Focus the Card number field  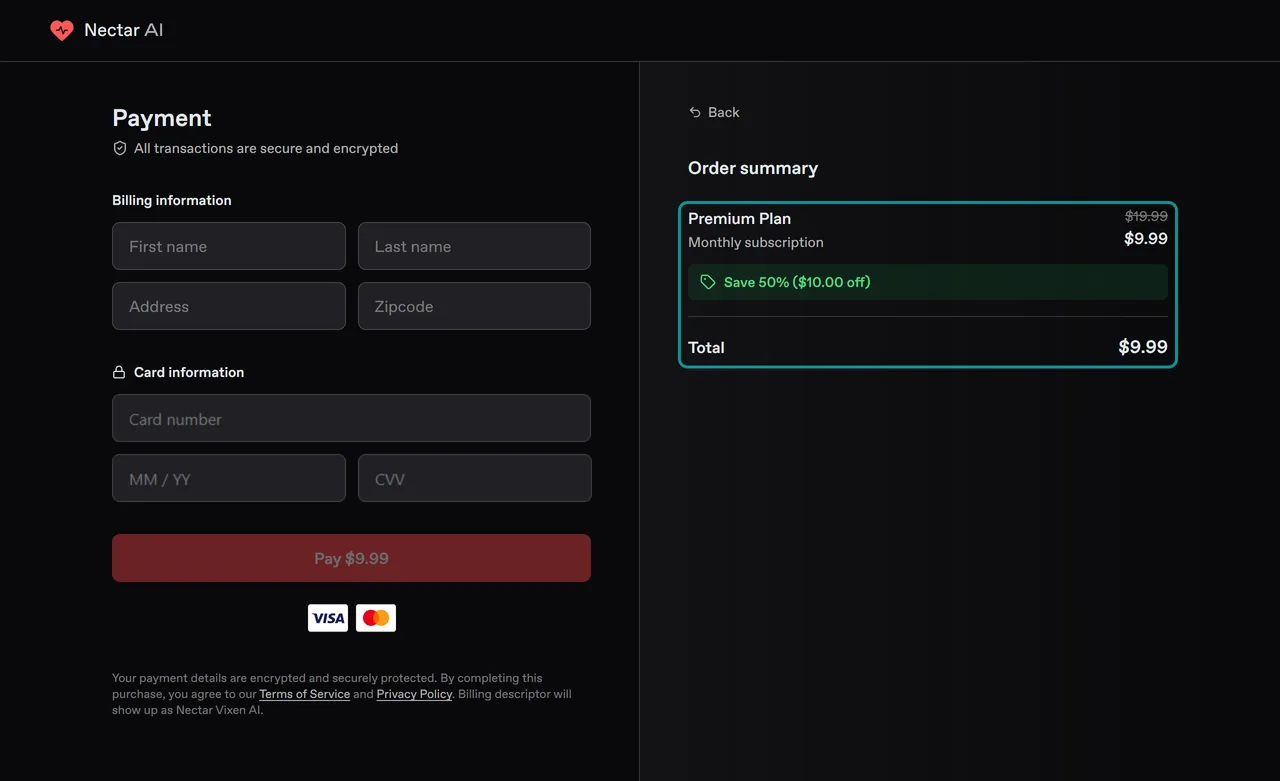tap(351, 418)
